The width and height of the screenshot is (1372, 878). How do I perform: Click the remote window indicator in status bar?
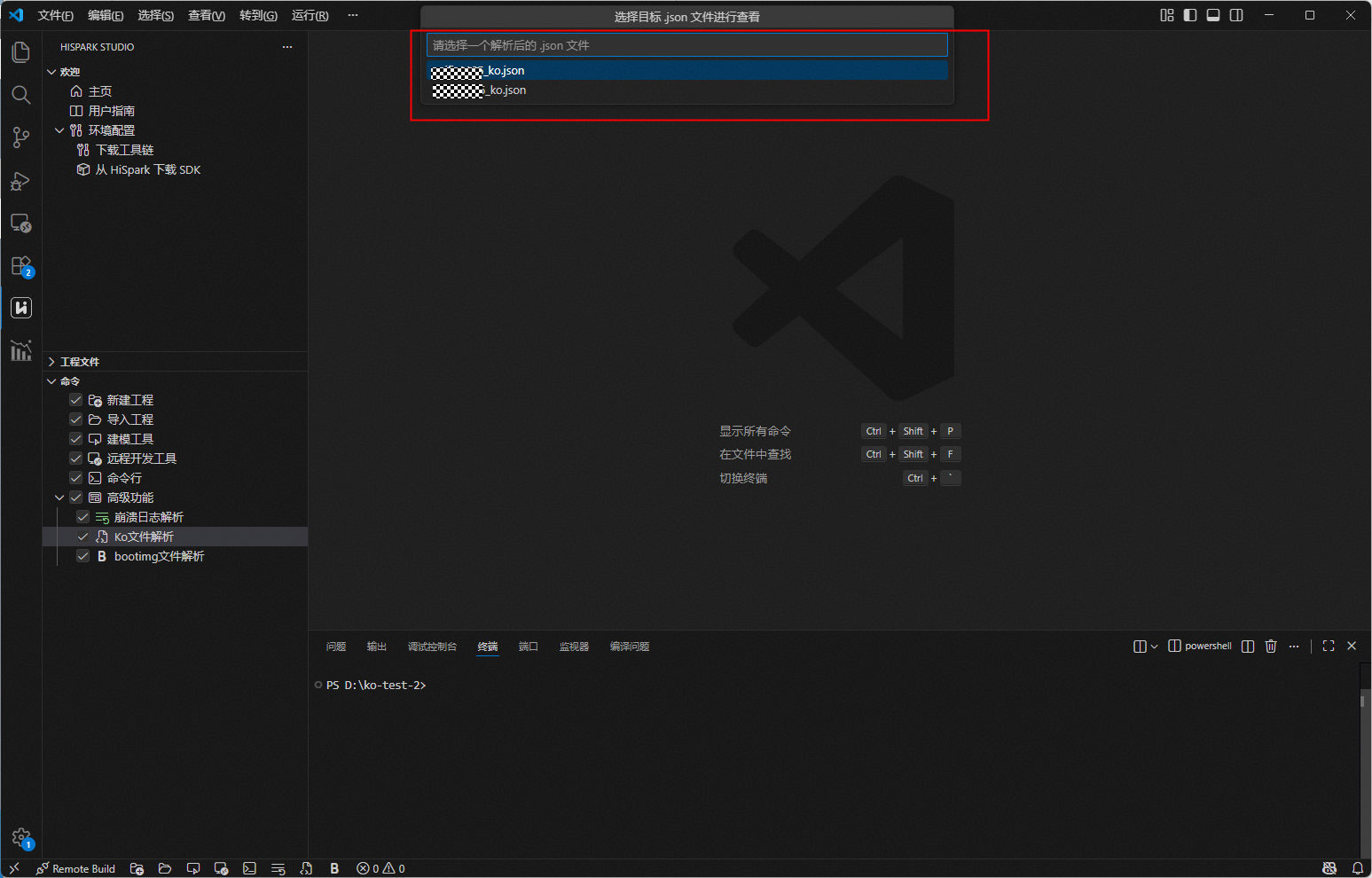coord(14,868)
